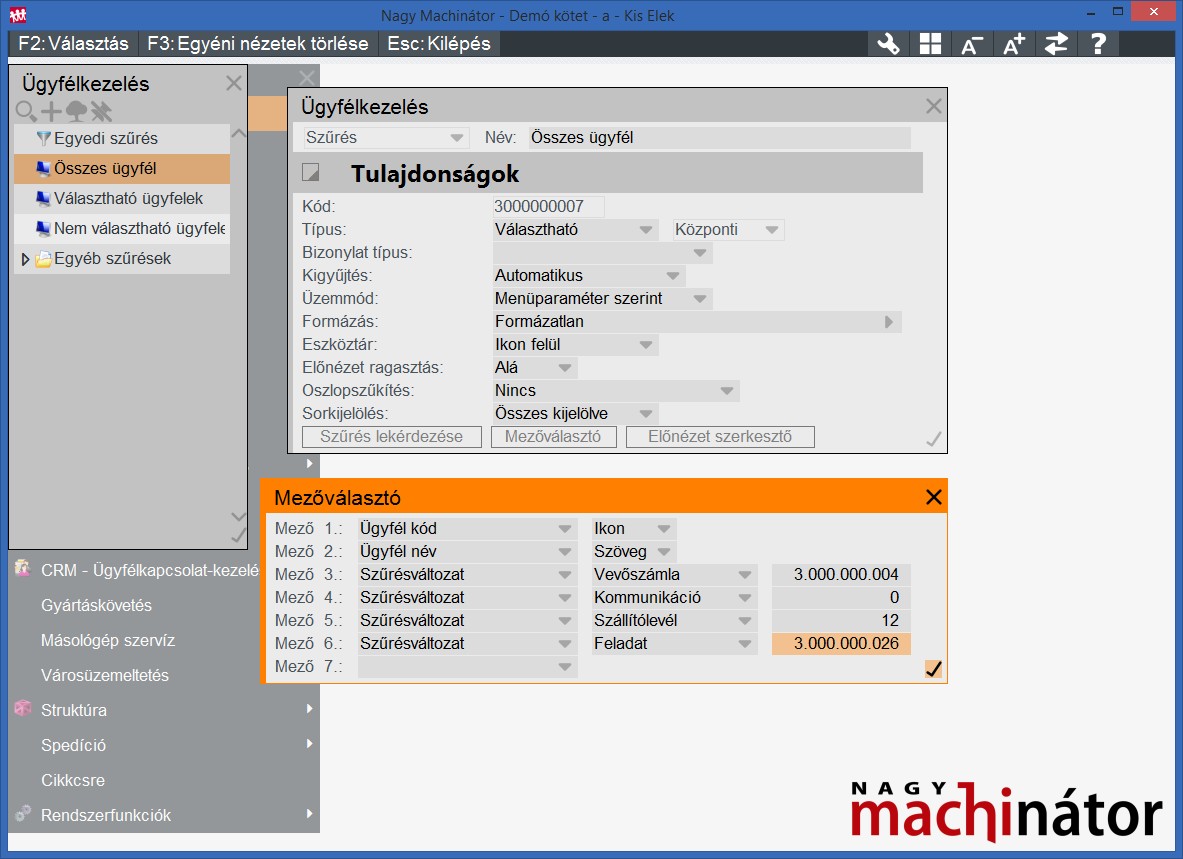The image size is (1183, 859).
Task: Click the swap arrows icon in top toolbar
Action: click(1056, 44)
